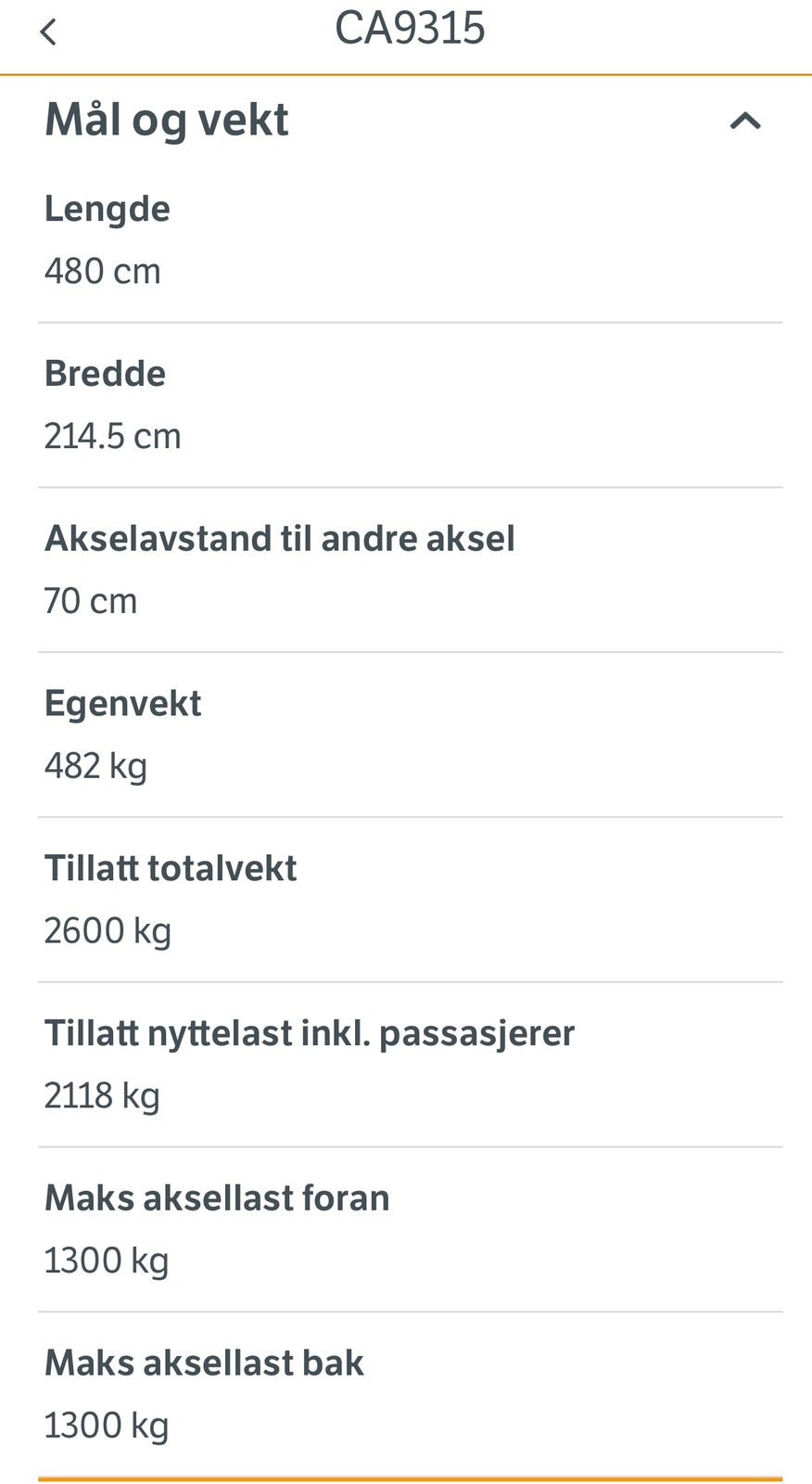The height and width of the screenshot is (1484, 812).
Task: Tap the Mål og vekt heading
Action: 167,121
